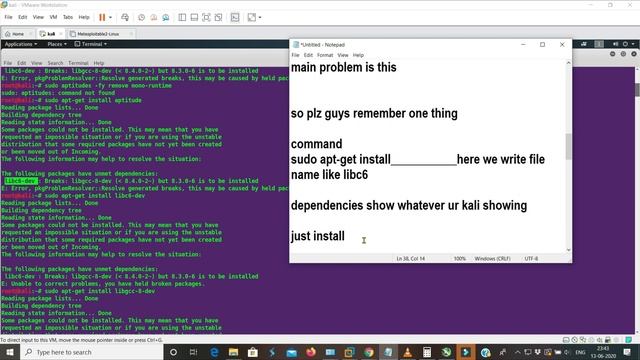Viewport: 640px width, 360px height.
Task: Open the Notepad Help menu
Action: click(358, 55)
